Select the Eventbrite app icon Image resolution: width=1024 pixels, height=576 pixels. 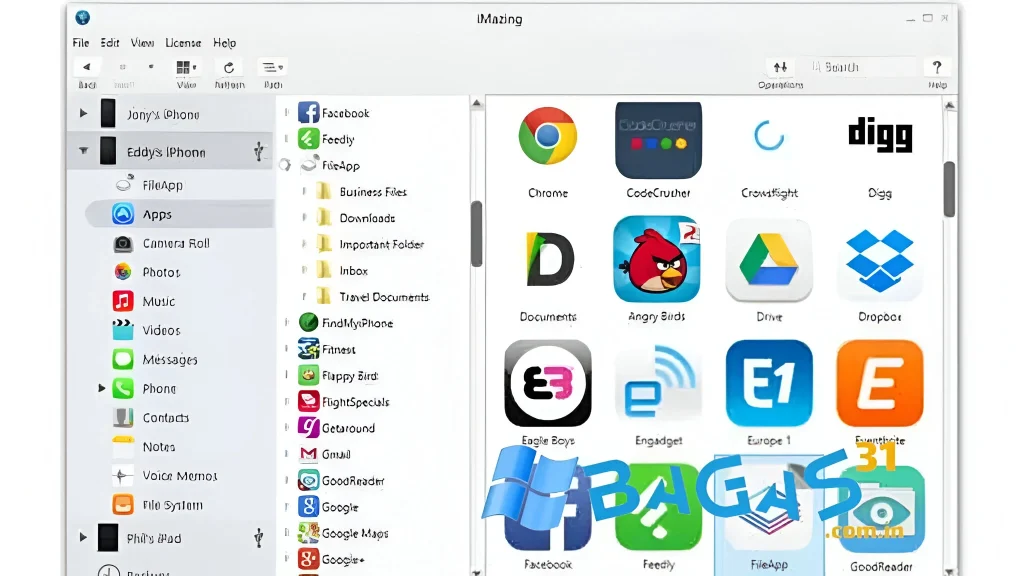pyautogui.click(x=880, y=383)
